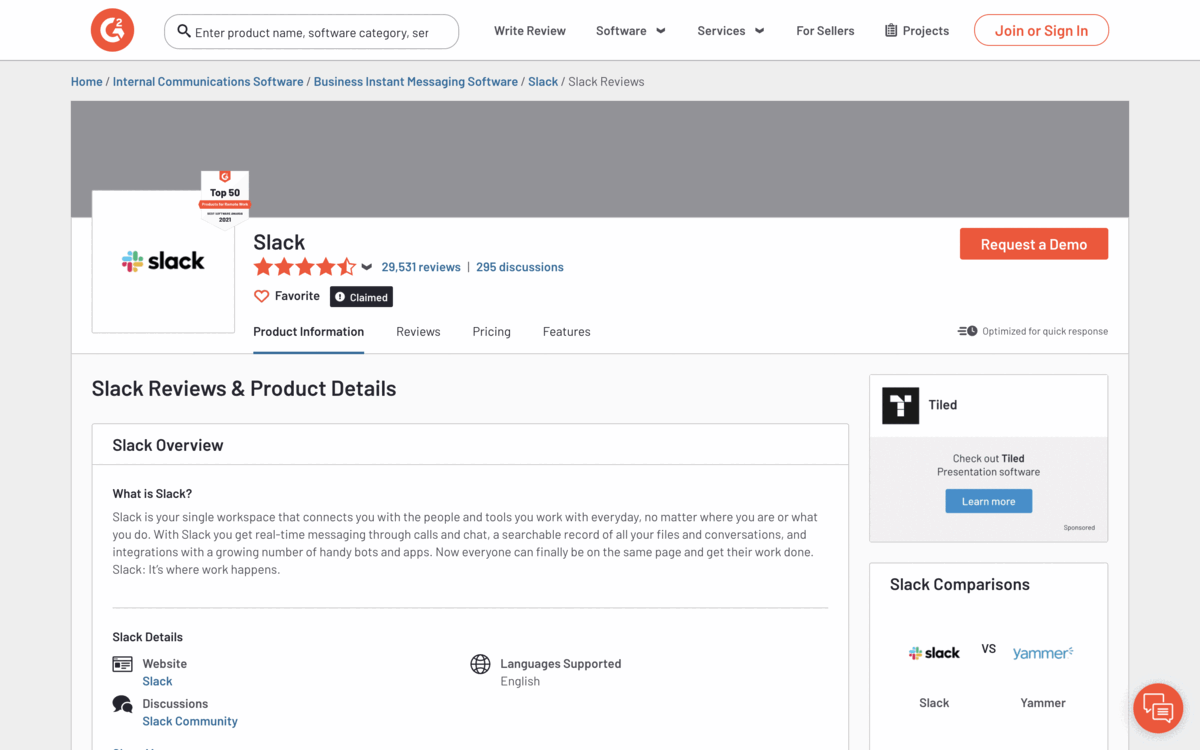Click the Discussions chat bubbles icon
This screenshot has width=1200, height=750.
tap(123, 704)
